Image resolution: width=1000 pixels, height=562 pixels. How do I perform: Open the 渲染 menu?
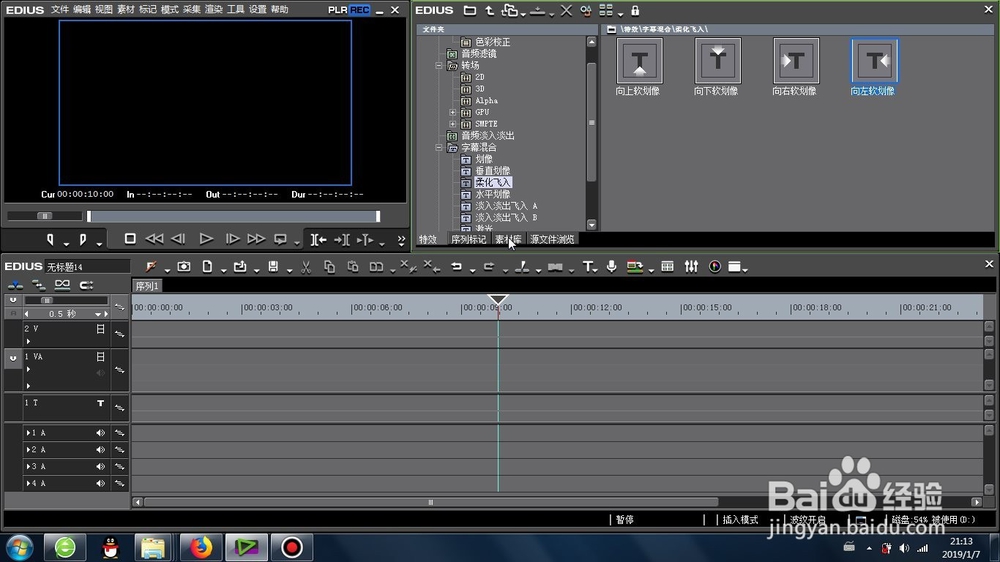click(214, 10)
